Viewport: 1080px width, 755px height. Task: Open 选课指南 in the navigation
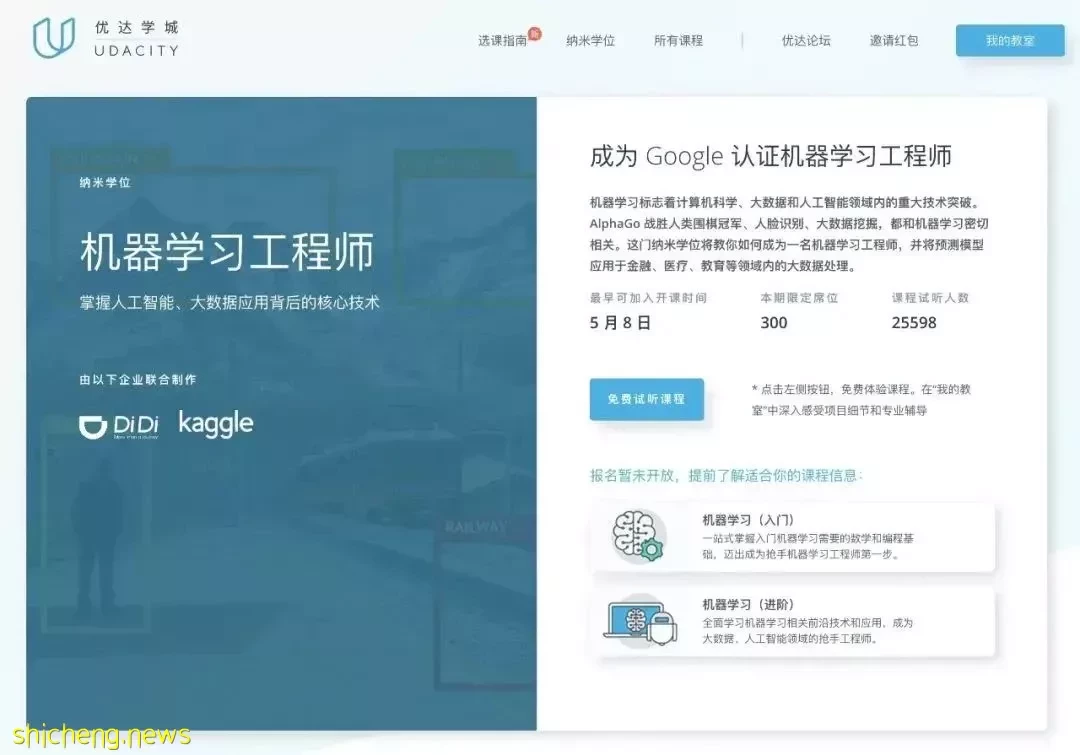pos(502,41)
